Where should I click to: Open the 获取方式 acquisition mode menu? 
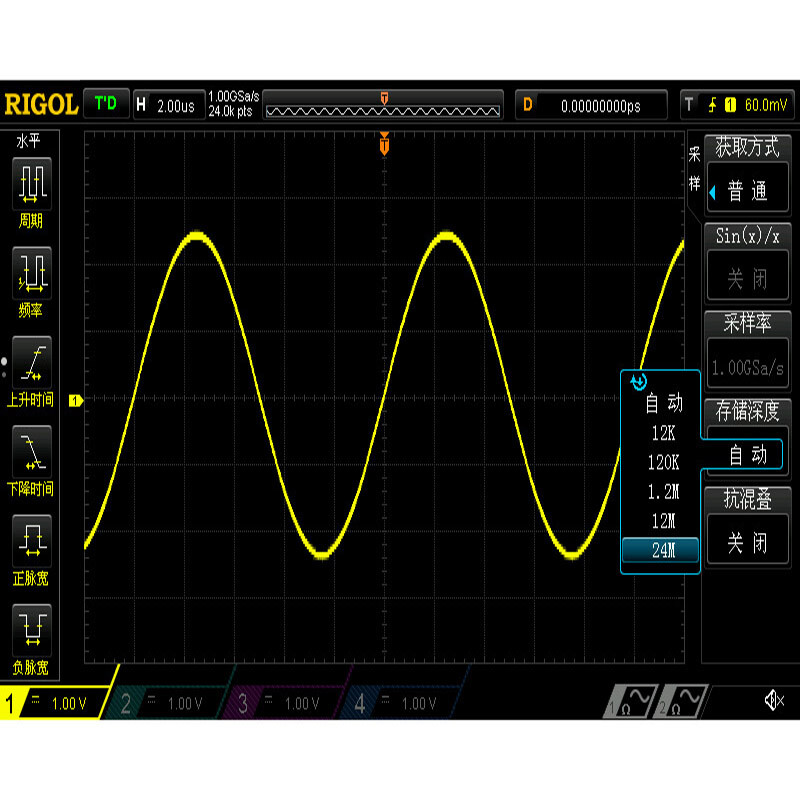coord(748,188)
